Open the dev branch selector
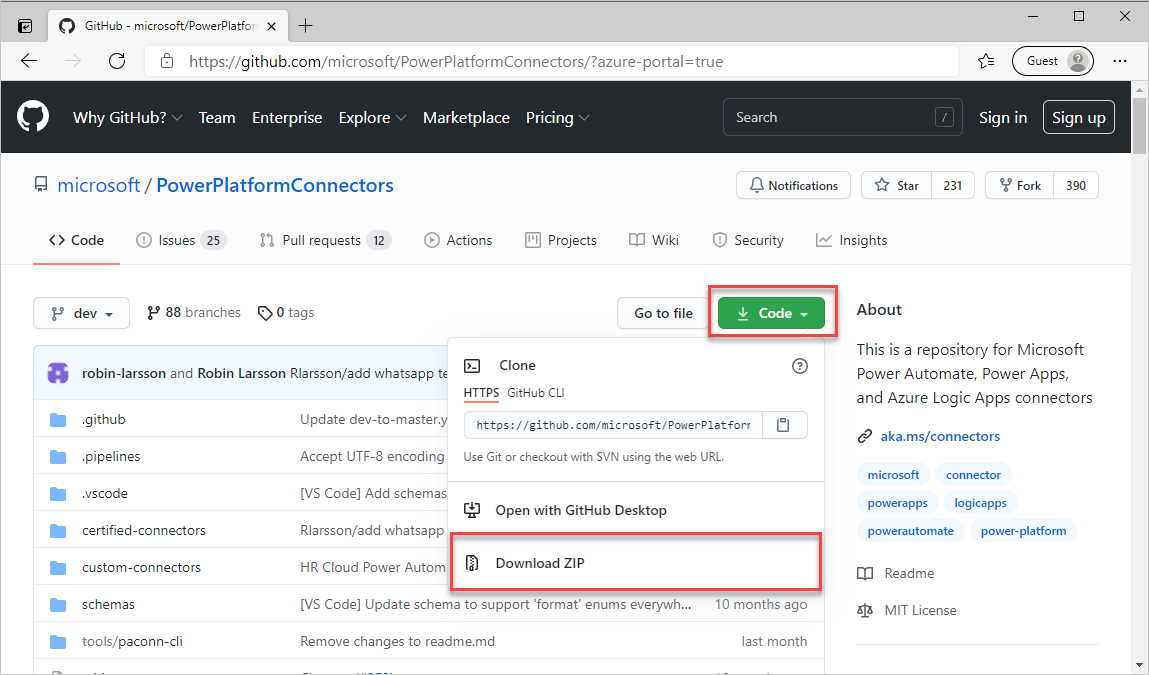Viewport: 1149px width, 675px height. 81,312
